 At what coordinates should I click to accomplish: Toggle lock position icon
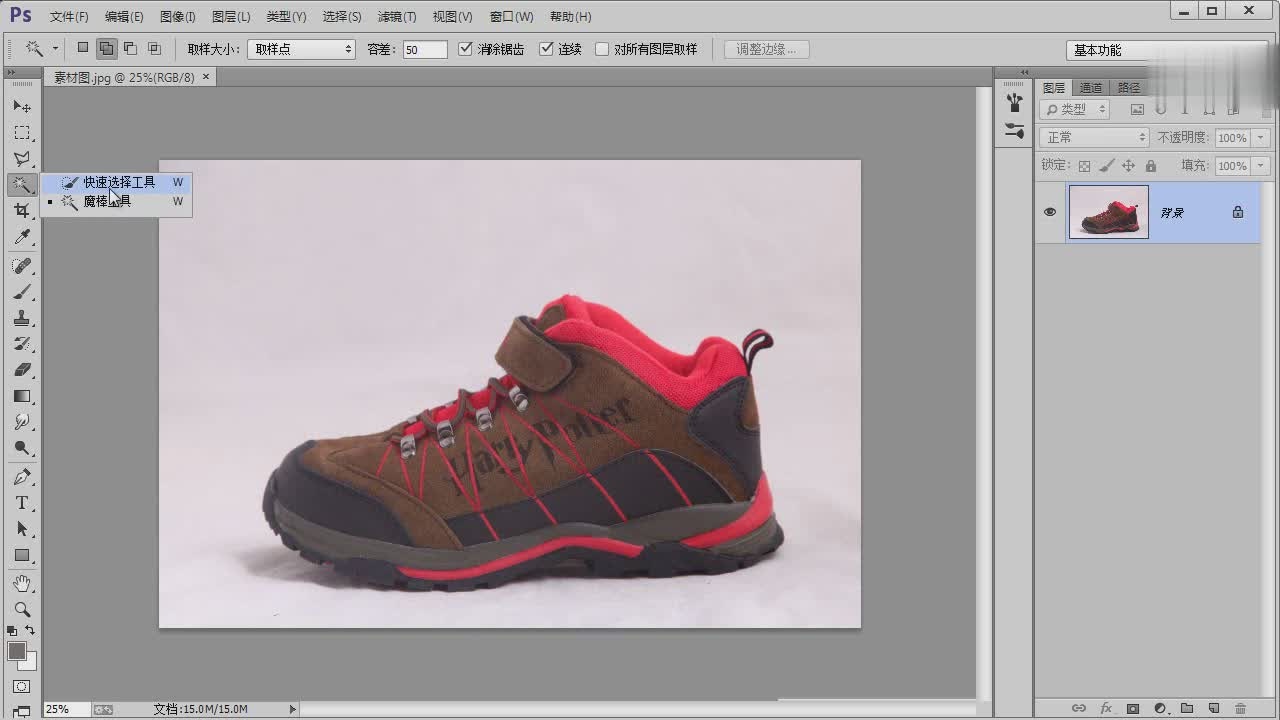1129,166
